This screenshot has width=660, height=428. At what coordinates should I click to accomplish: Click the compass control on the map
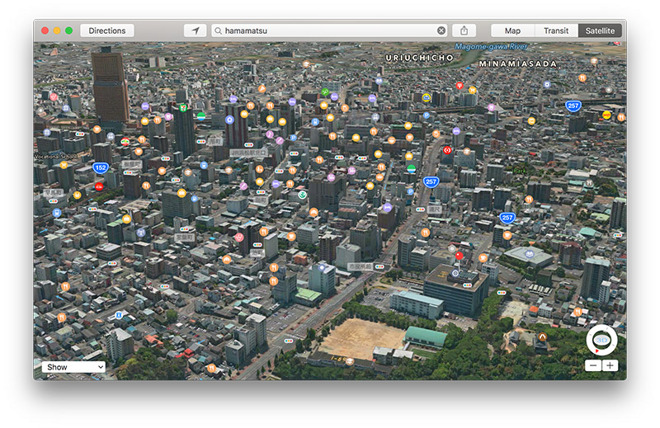[x=601, y=340]
